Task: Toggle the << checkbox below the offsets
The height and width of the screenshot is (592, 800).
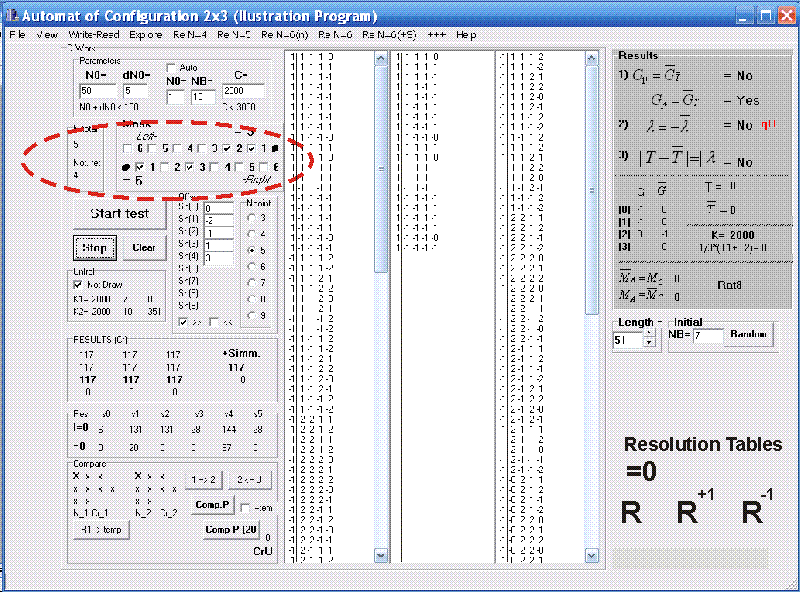Action: pyautogui.click(x=214, y=322)
